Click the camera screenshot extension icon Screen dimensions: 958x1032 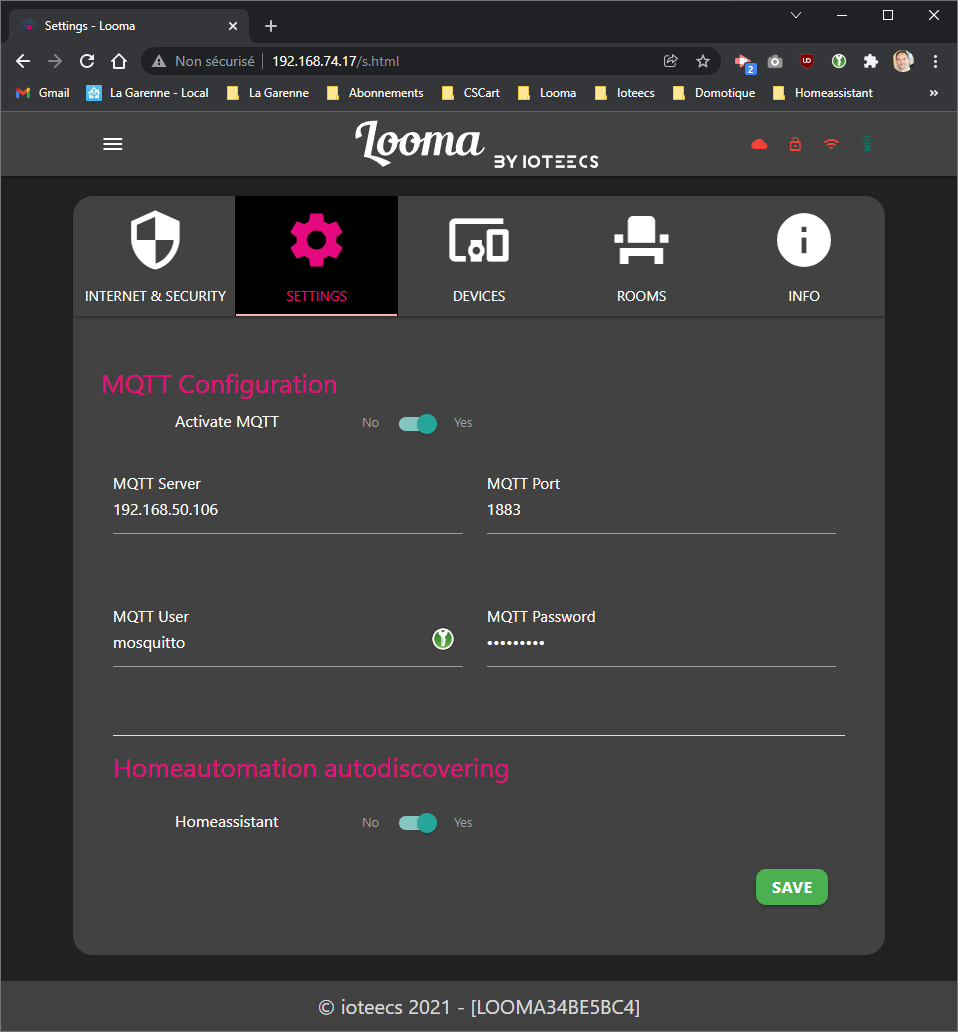click(775, 61)
